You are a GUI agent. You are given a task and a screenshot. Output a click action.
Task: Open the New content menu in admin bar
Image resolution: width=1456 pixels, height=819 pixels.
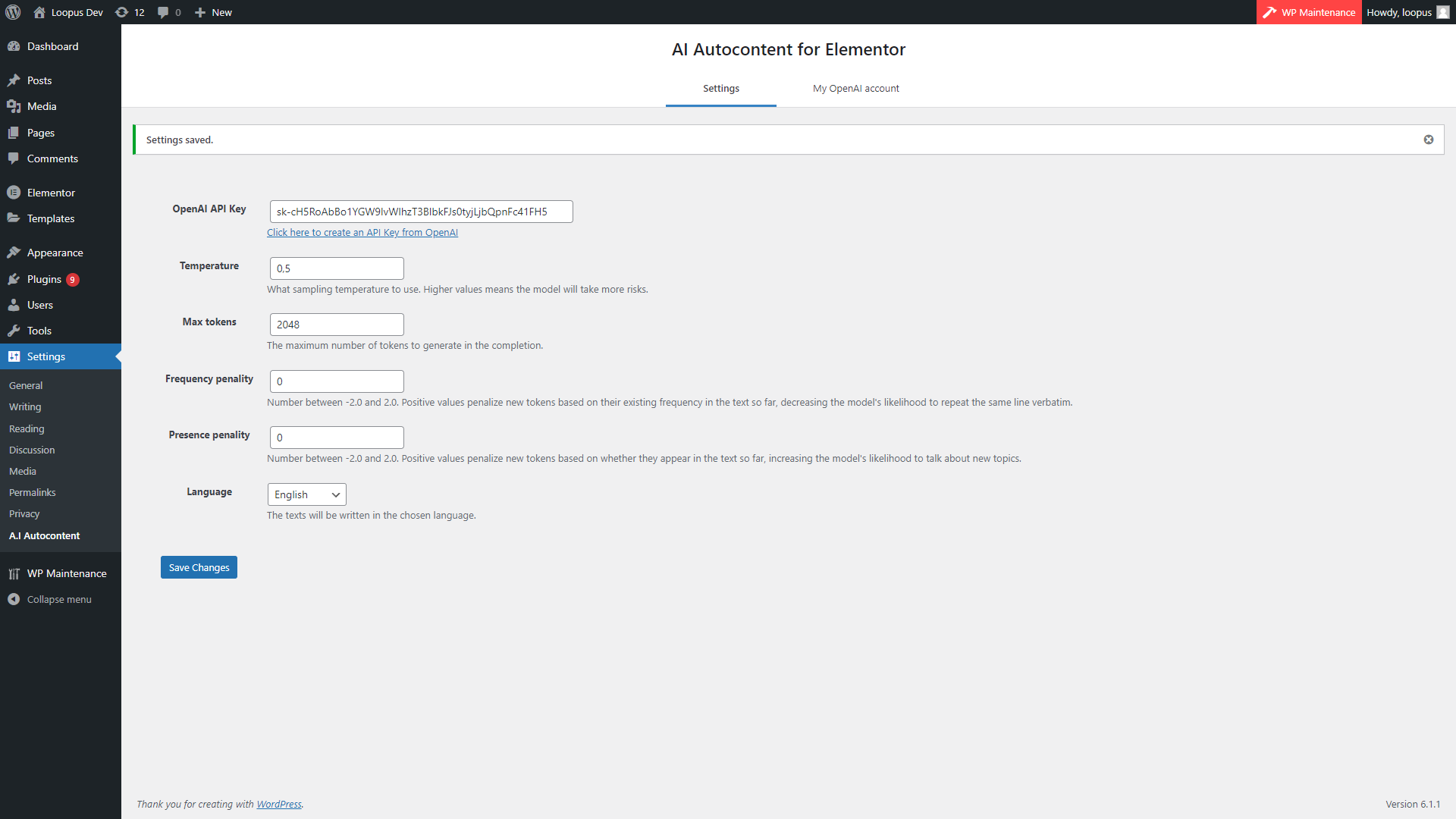(213, 12)
